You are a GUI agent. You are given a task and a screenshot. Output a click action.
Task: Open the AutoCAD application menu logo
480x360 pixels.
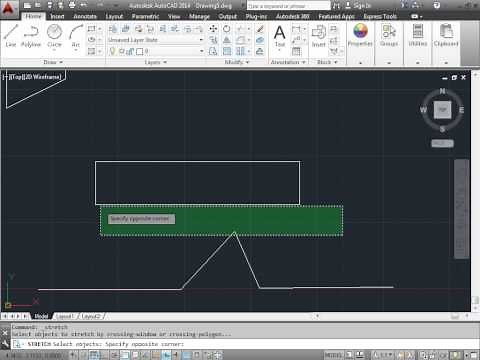[x=8, y=8]
